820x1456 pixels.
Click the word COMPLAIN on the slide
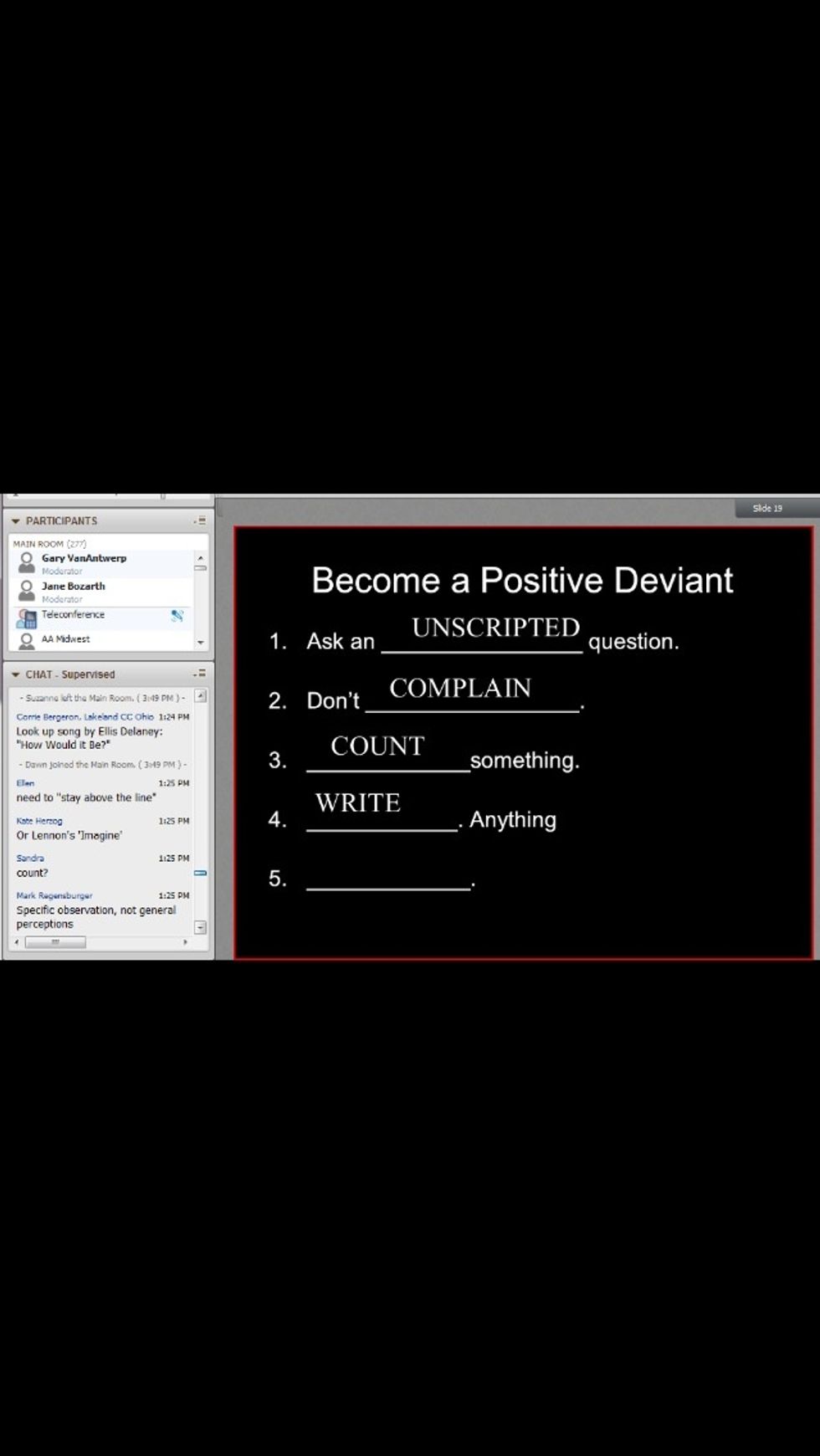pos(460,688)
